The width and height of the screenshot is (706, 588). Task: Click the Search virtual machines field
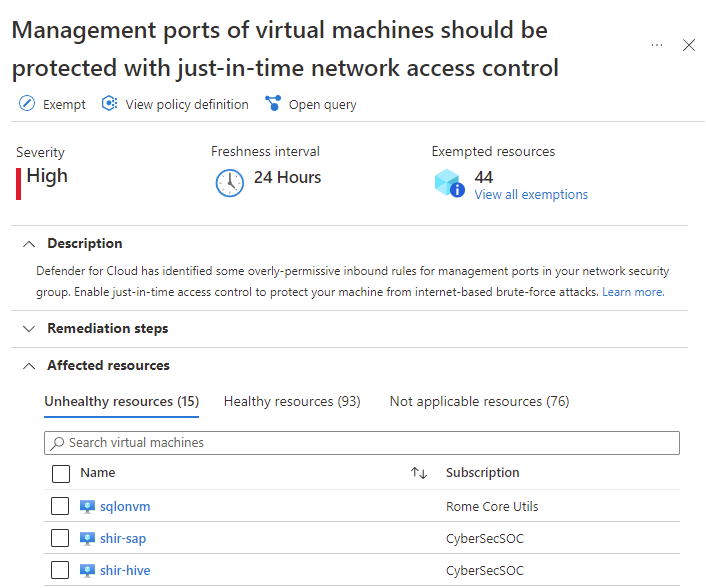point(362,442)
